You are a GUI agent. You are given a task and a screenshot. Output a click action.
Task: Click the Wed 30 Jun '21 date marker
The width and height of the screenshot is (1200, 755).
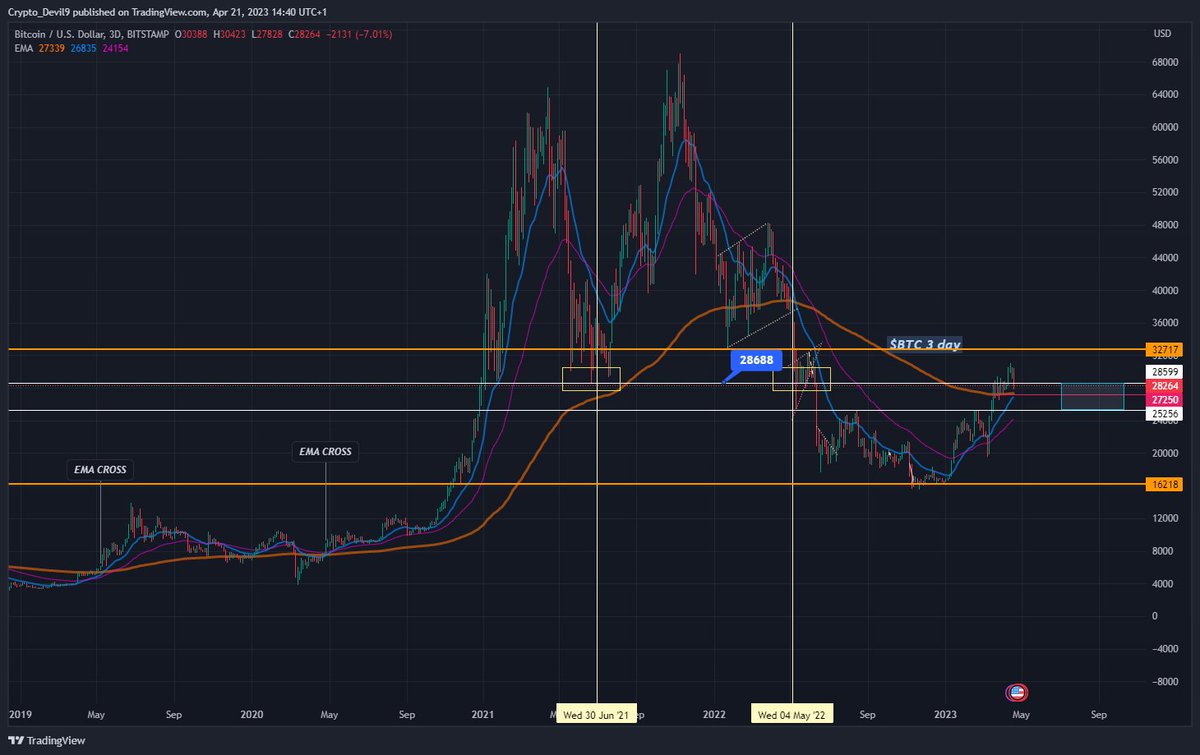pyautogui.click(x=597, y=714)
